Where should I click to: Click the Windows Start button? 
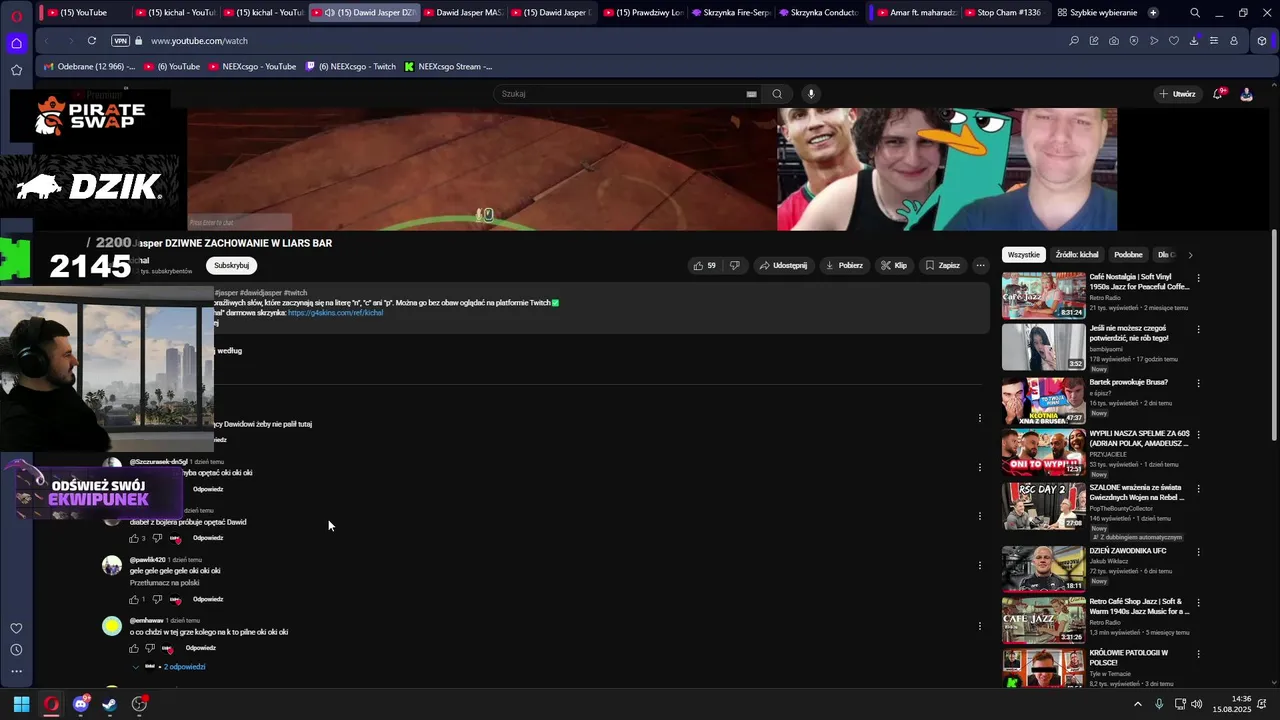point(21,704)
